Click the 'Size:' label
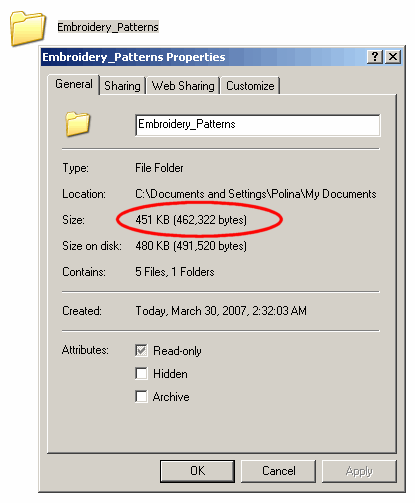415x503 pixels. [x=73, y=220]
